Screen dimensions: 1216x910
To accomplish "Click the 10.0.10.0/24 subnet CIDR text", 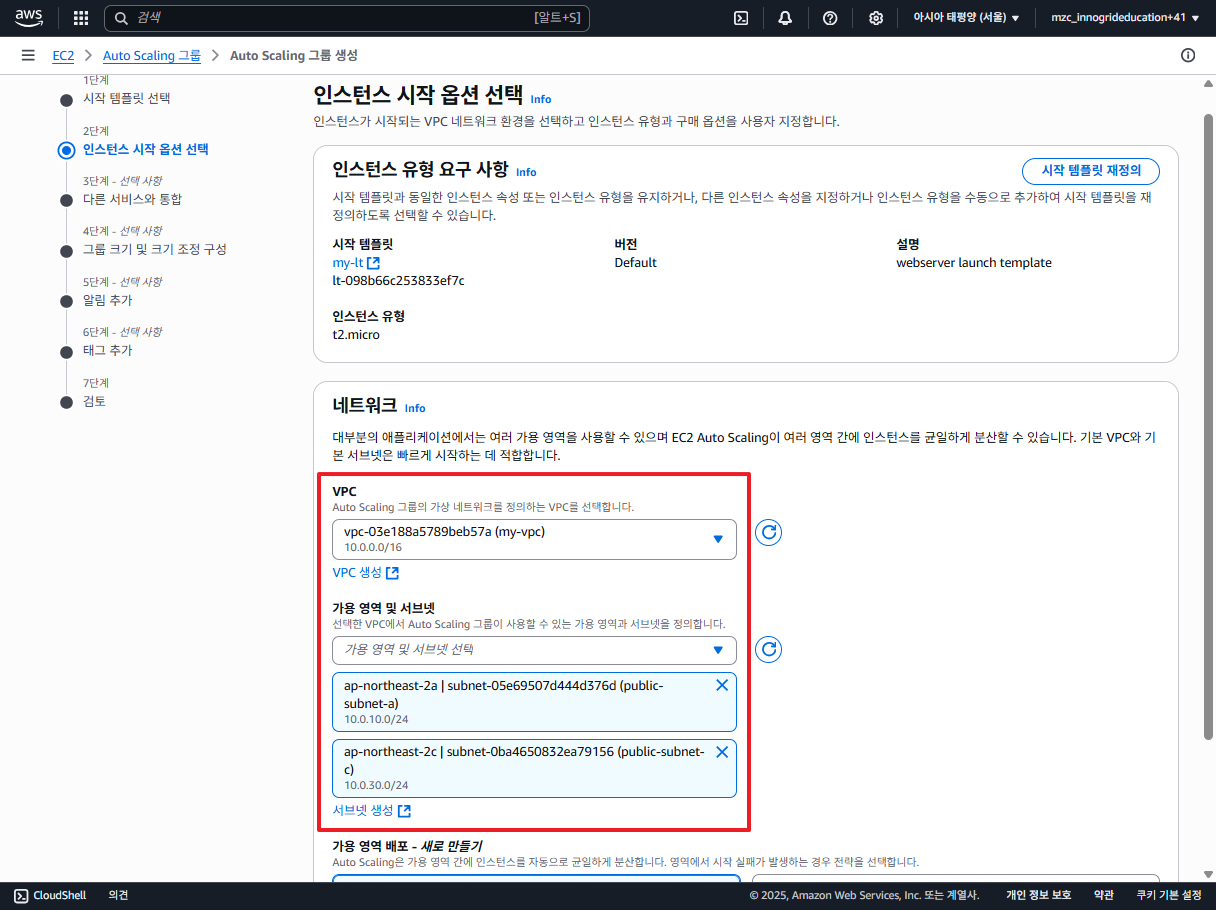I will click(x=376, y=719).
